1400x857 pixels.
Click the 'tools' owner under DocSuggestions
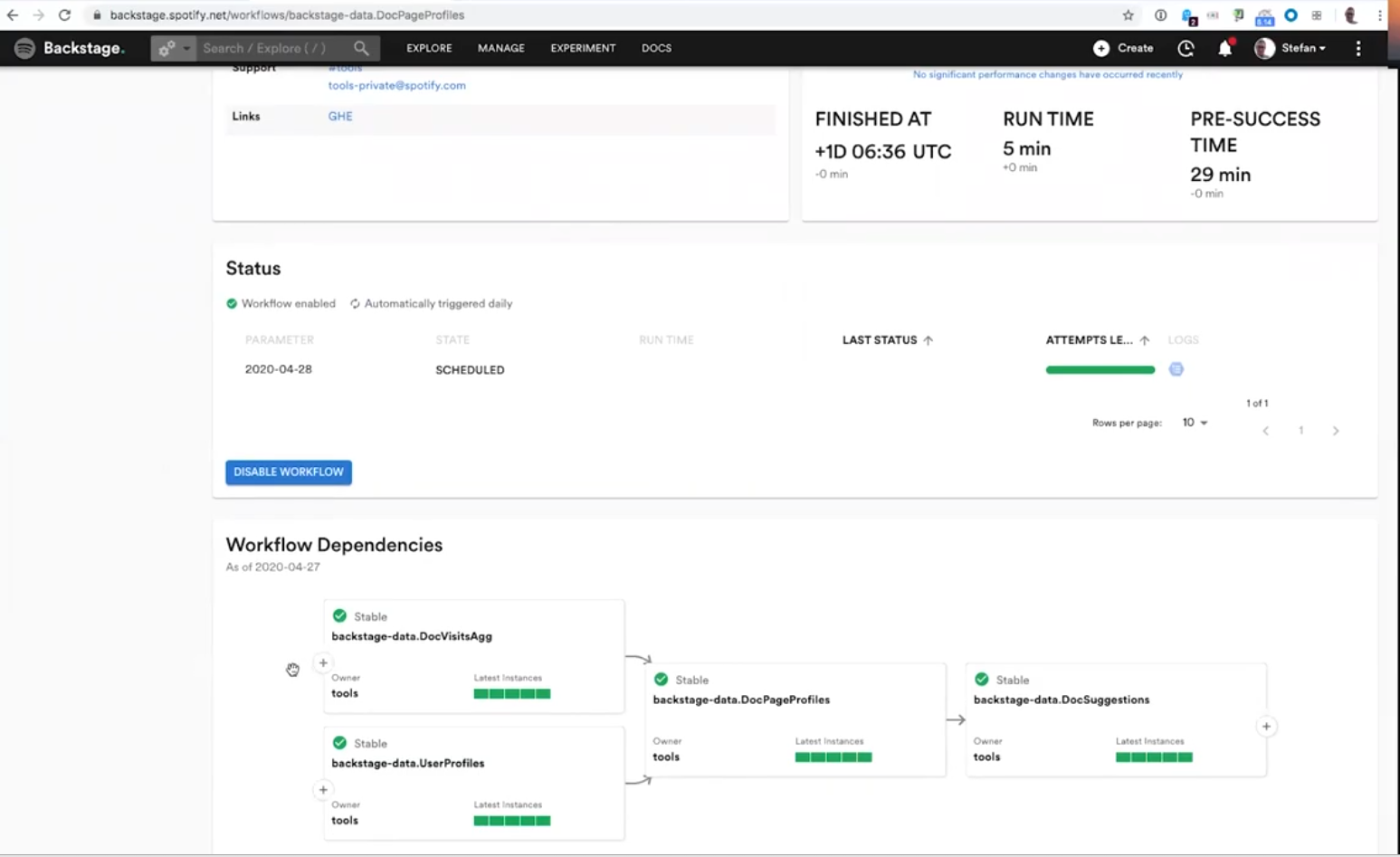coord(986,757)
